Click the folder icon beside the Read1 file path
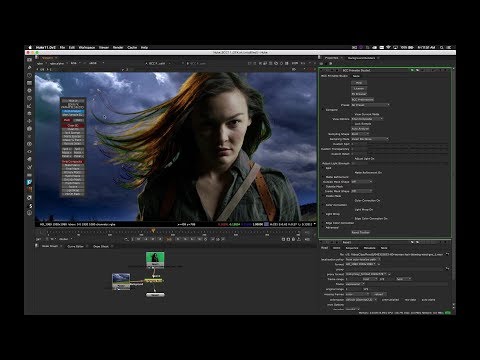Image resolution: width=480 pixels, height=360 pixels. [x=447, y=254]
